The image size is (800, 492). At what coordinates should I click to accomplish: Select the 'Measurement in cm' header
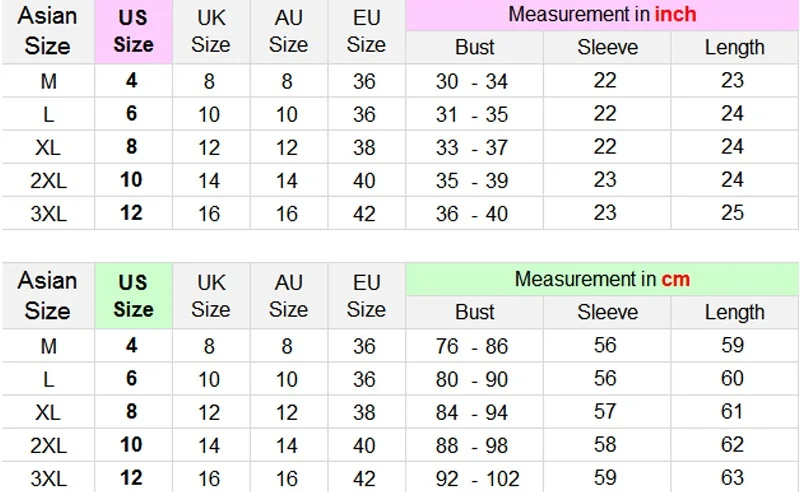602,279
